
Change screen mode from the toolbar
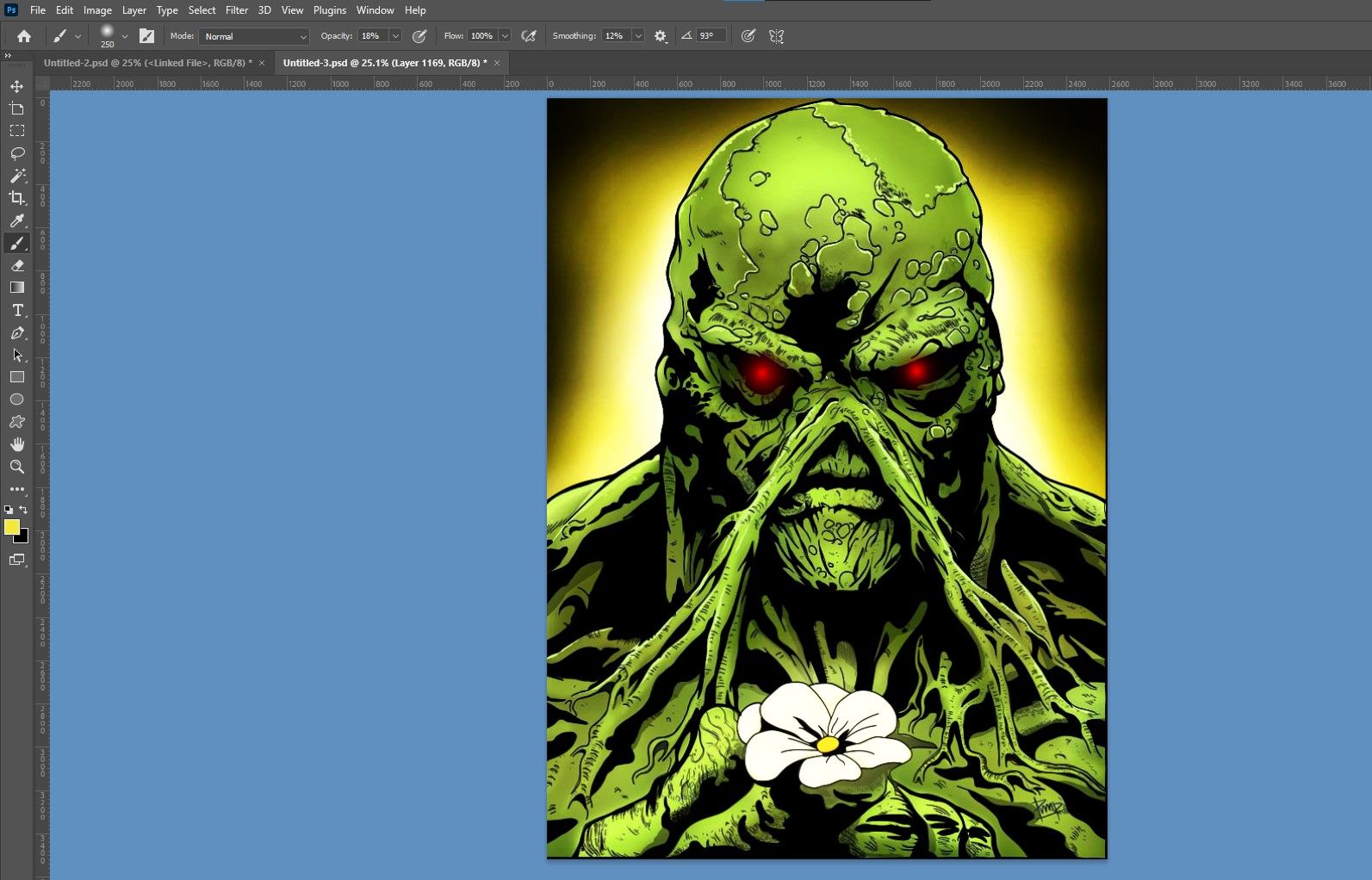tap(16, 560)
